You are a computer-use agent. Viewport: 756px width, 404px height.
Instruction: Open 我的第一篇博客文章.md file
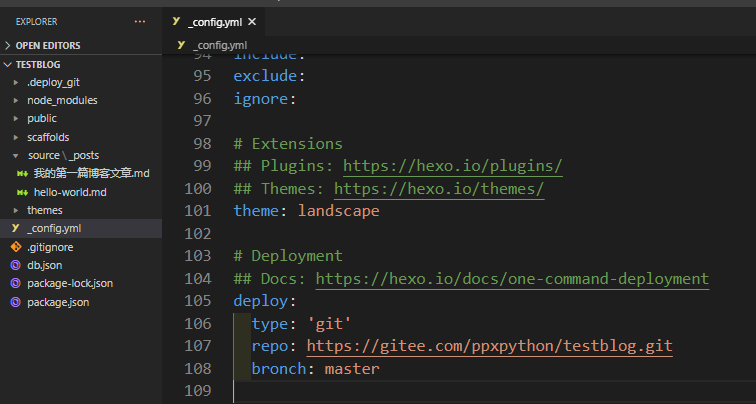(92, 174)
